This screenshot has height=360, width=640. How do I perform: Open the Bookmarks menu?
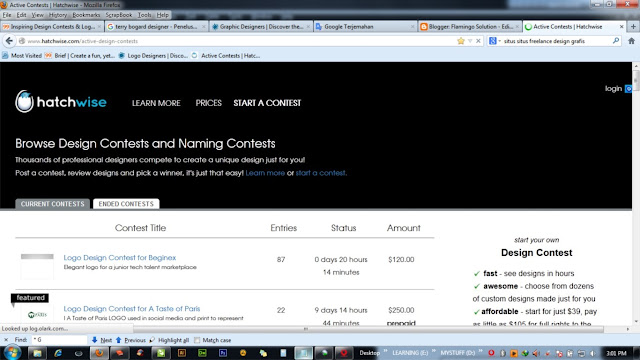pos(86,15)
